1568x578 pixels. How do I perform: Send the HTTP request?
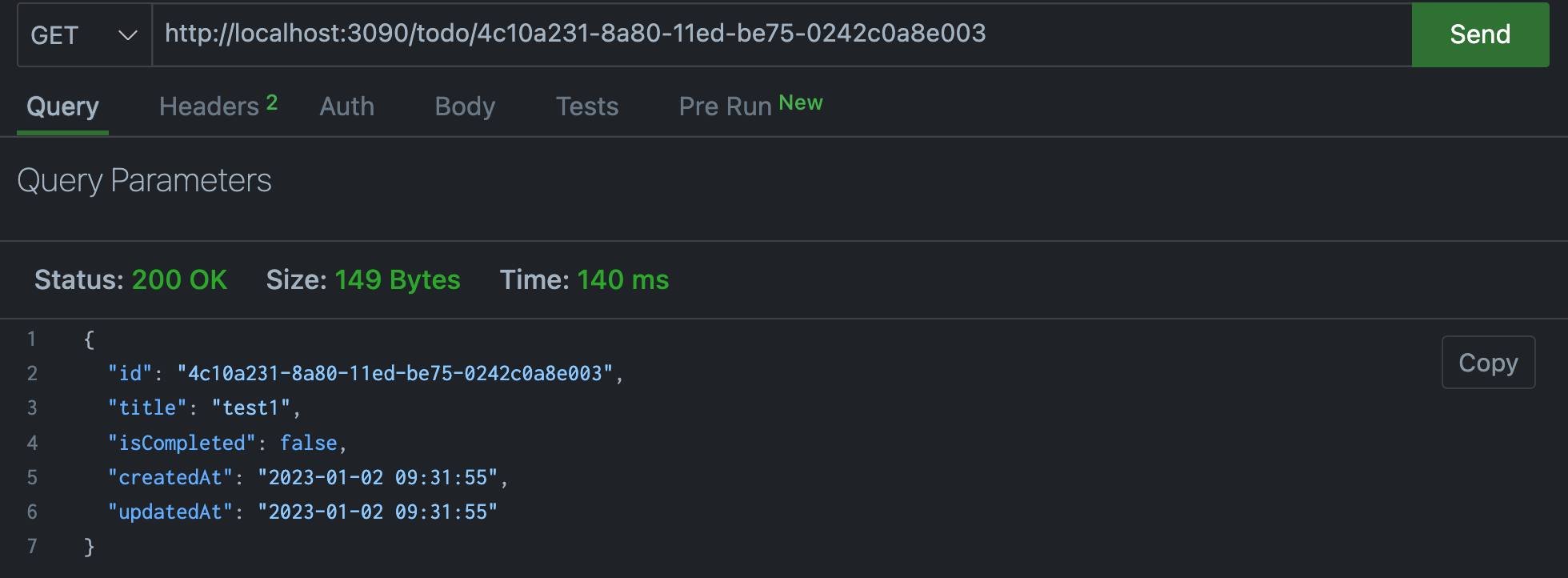pos(1480,34)
